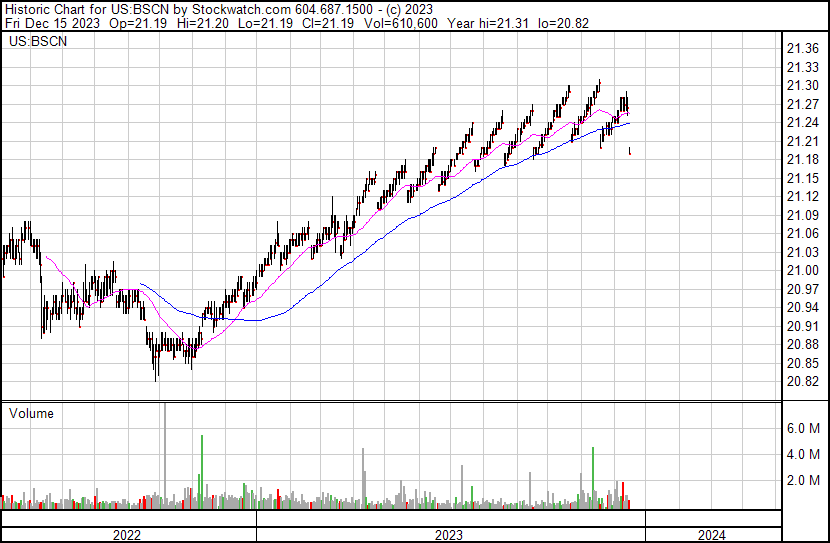Select the 2024 year marker on timeline
This screenshot has width=830, height=543.
[712, 535]
